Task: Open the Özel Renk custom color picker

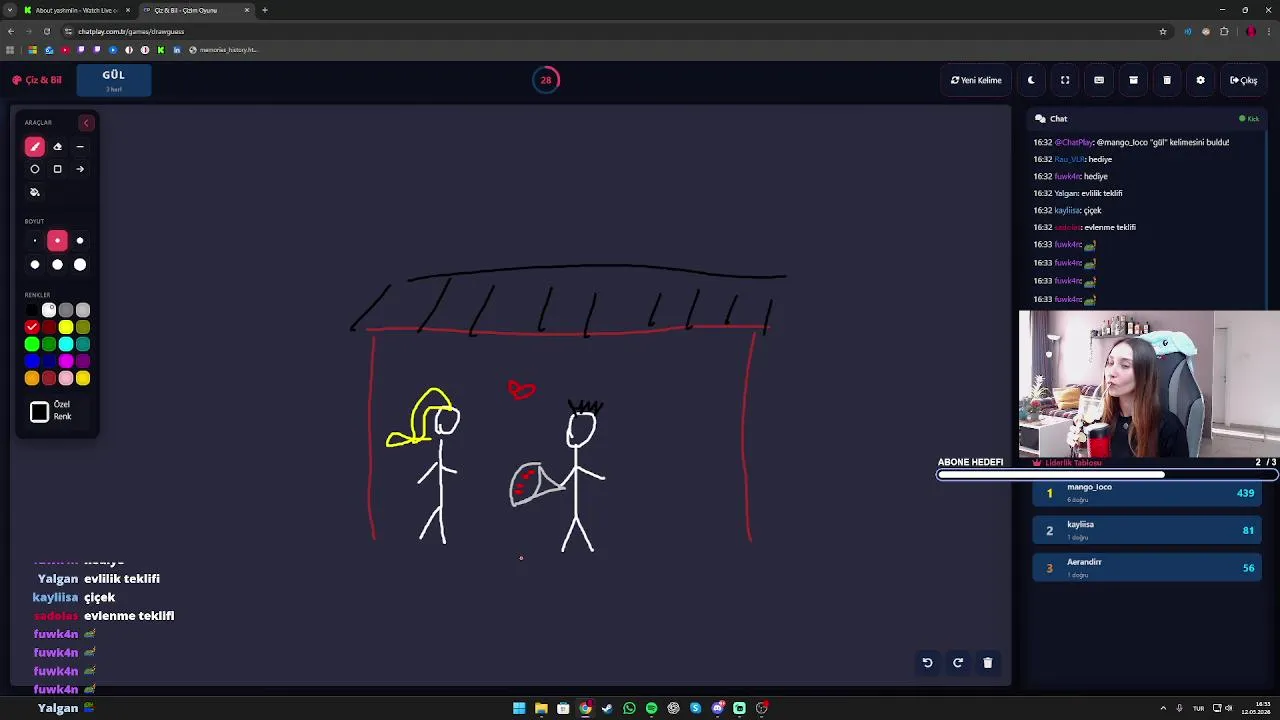Action: click(39, 412)
